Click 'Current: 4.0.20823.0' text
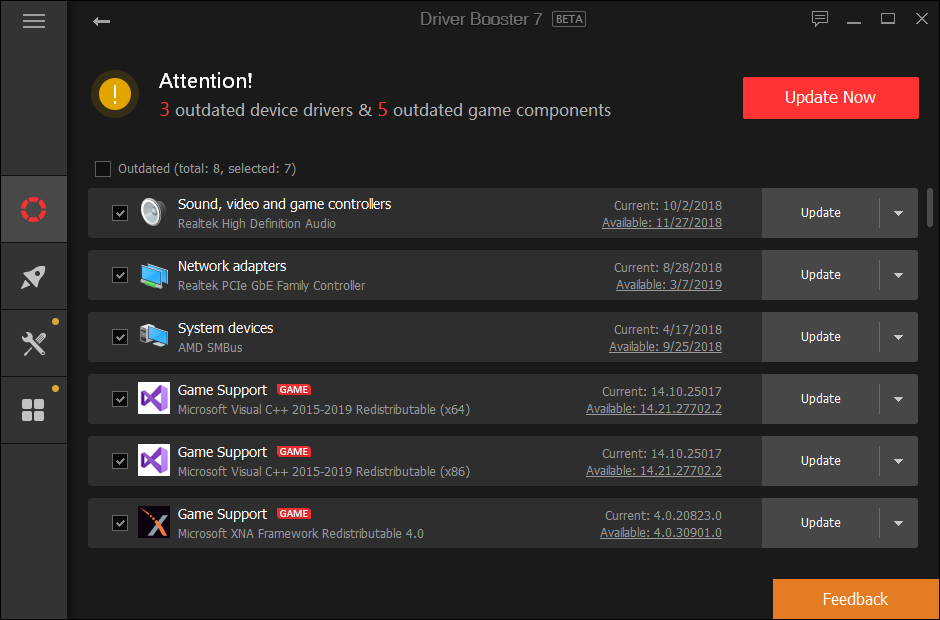940x620 pixels. pyautogui.click(x=663, y=516)
